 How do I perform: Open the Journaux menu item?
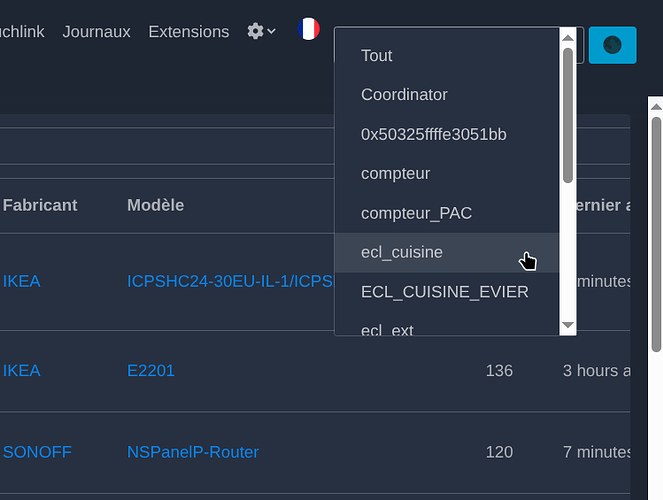(96, 32)
